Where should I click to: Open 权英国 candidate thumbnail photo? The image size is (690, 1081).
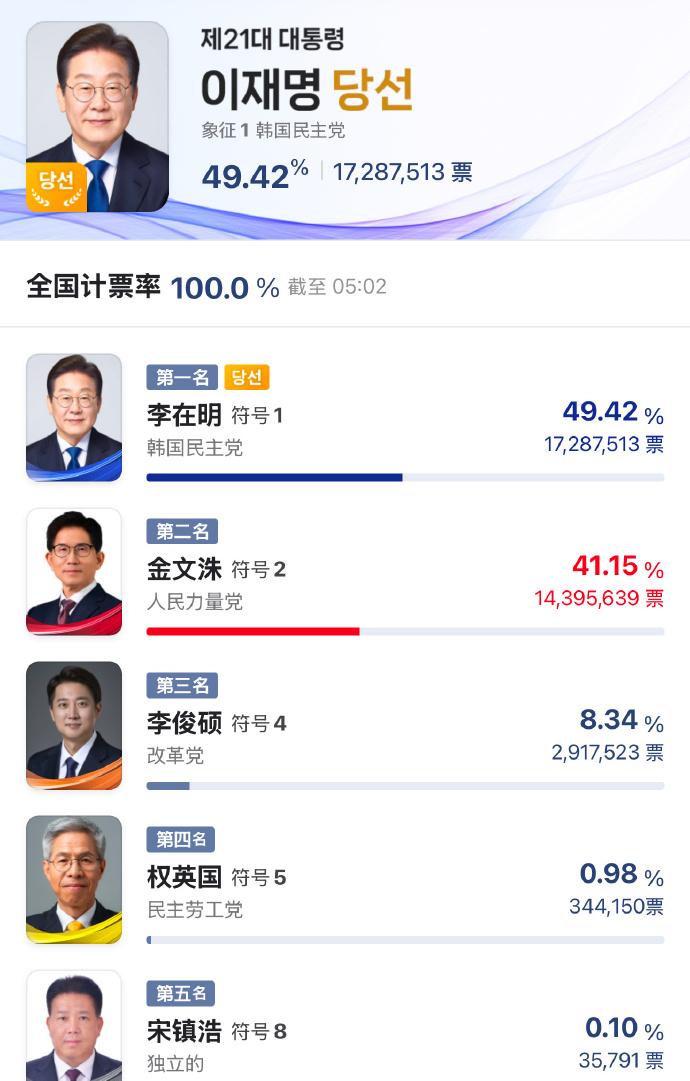pyautogui.click(x=74, y=879)
